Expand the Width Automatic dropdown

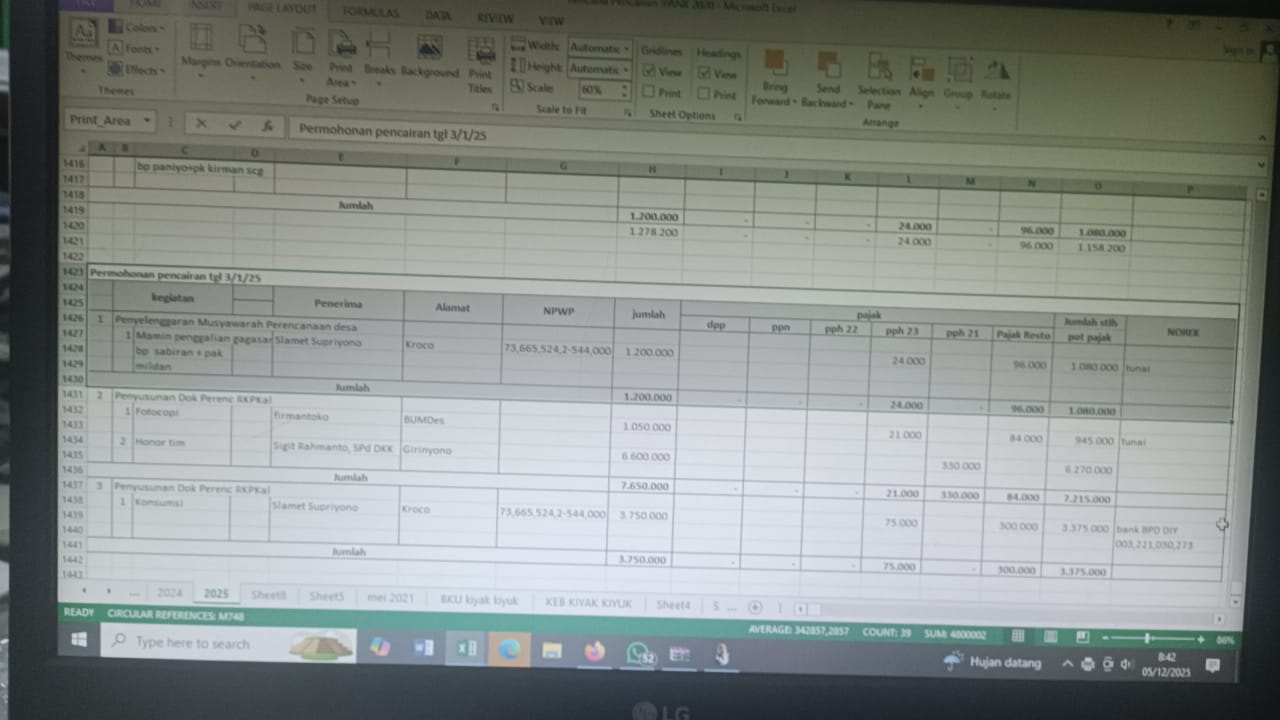coord(626,48)
